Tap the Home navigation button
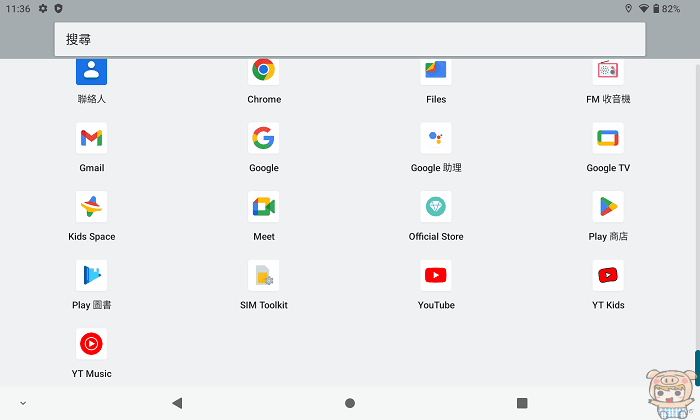This screenshot has height=420, width=700. [350, 403]
